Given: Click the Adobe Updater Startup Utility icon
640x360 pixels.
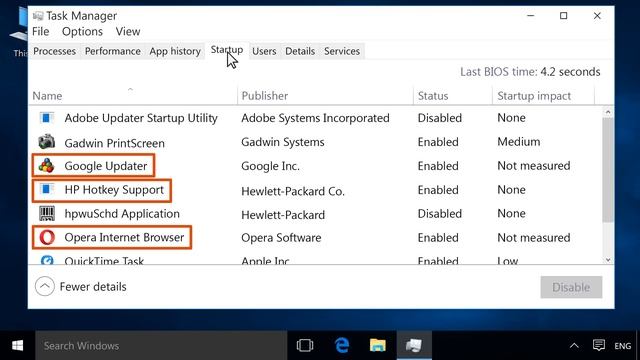Looking at the screenshot, I should (47, 118).
